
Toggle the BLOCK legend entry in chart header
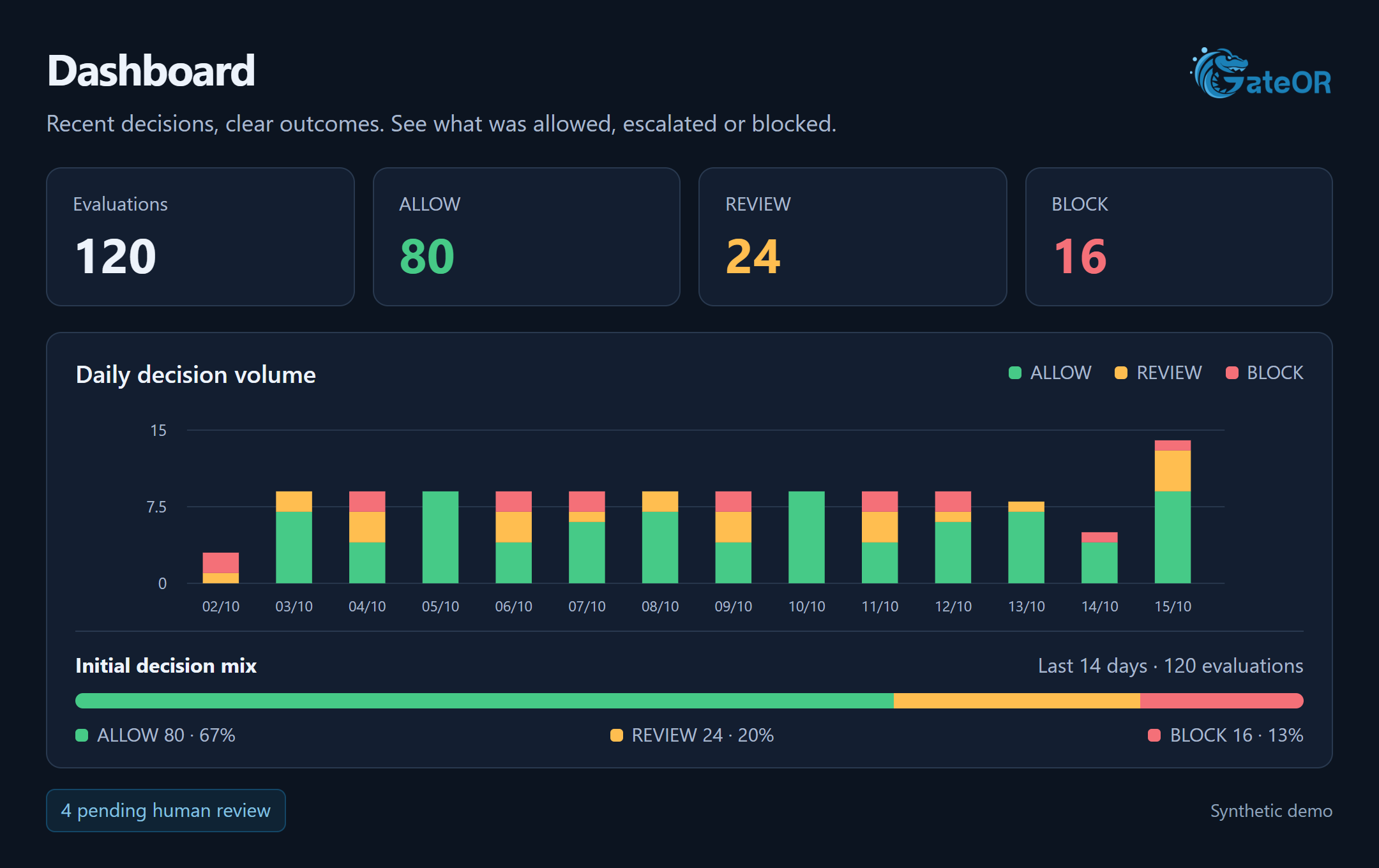tap(1265, 373)
